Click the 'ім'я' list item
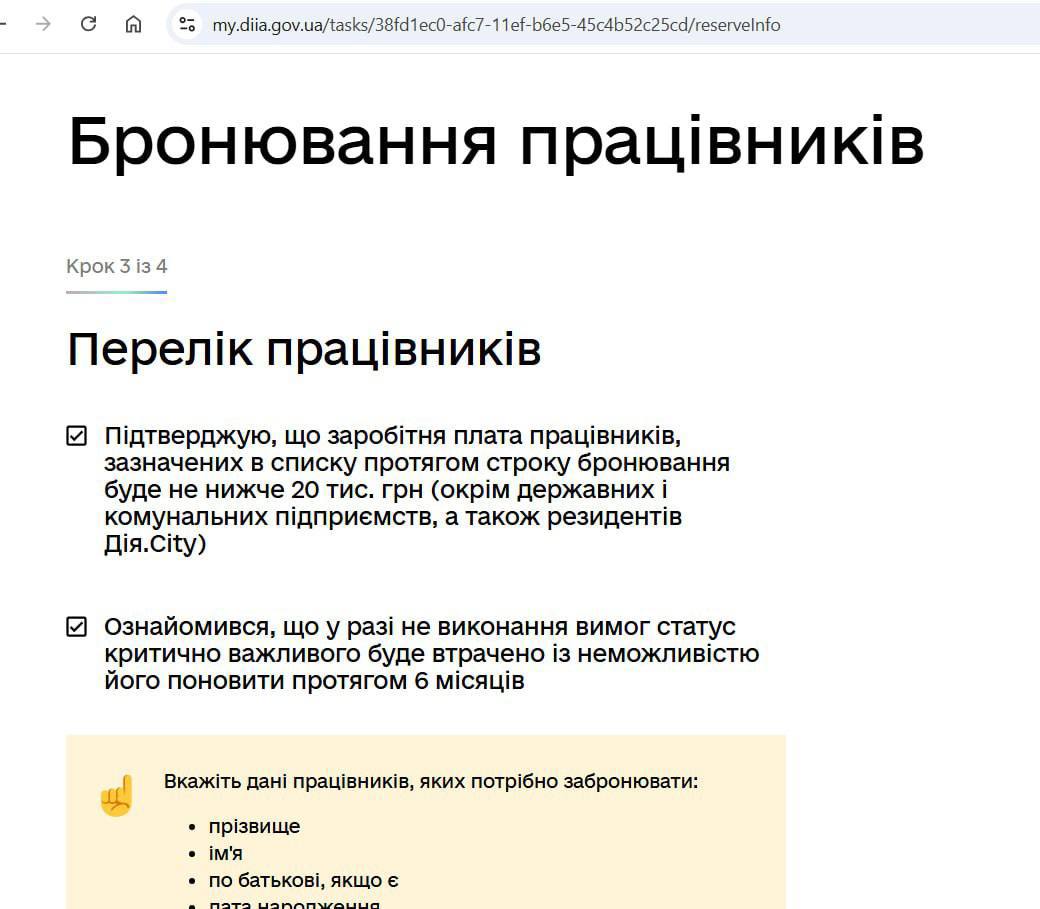The image size is (1040, 909). click(x=225, y=853)
